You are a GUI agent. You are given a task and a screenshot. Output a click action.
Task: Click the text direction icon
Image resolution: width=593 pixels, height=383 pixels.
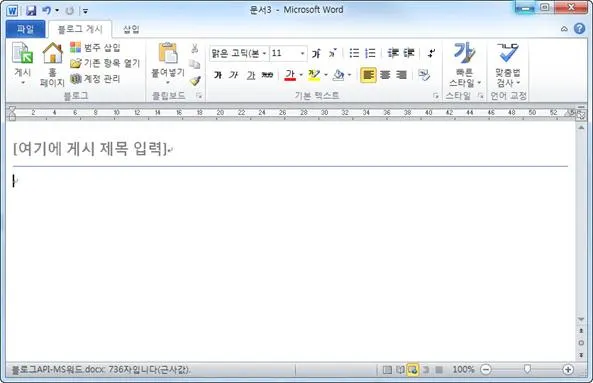431,53
